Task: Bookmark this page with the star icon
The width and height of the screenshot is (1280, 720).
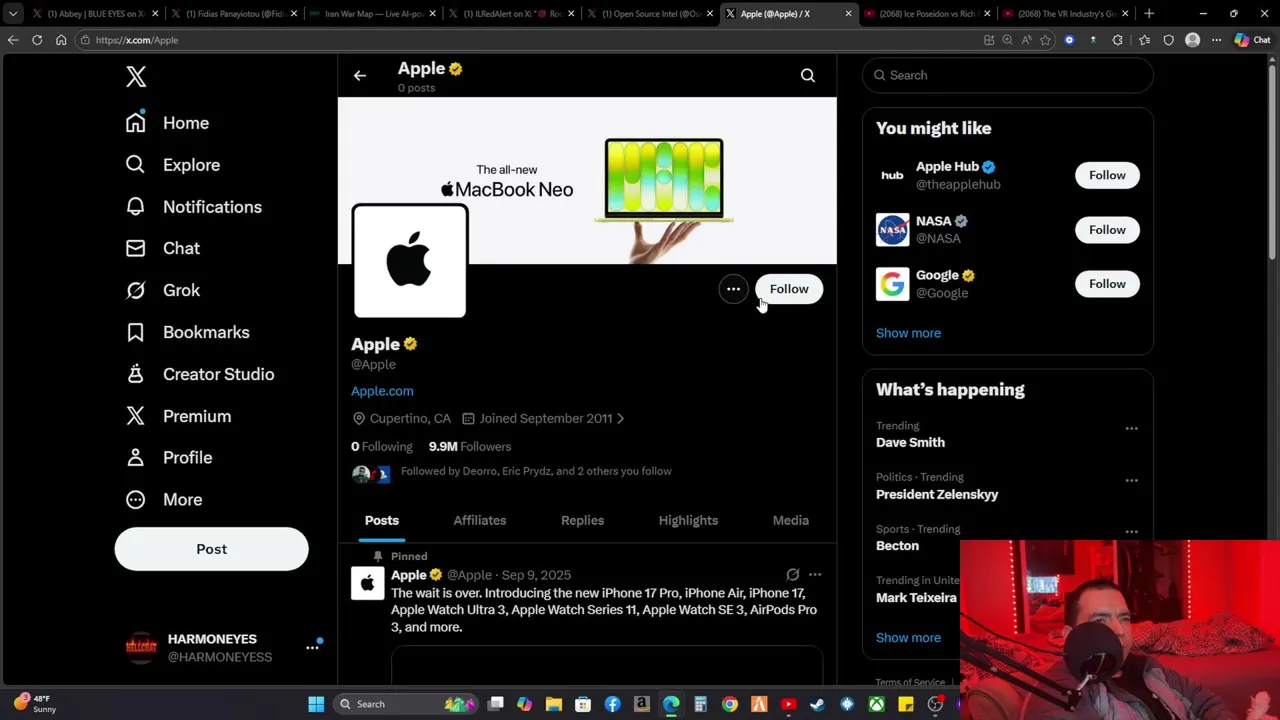Action: tap(1045, 40)
